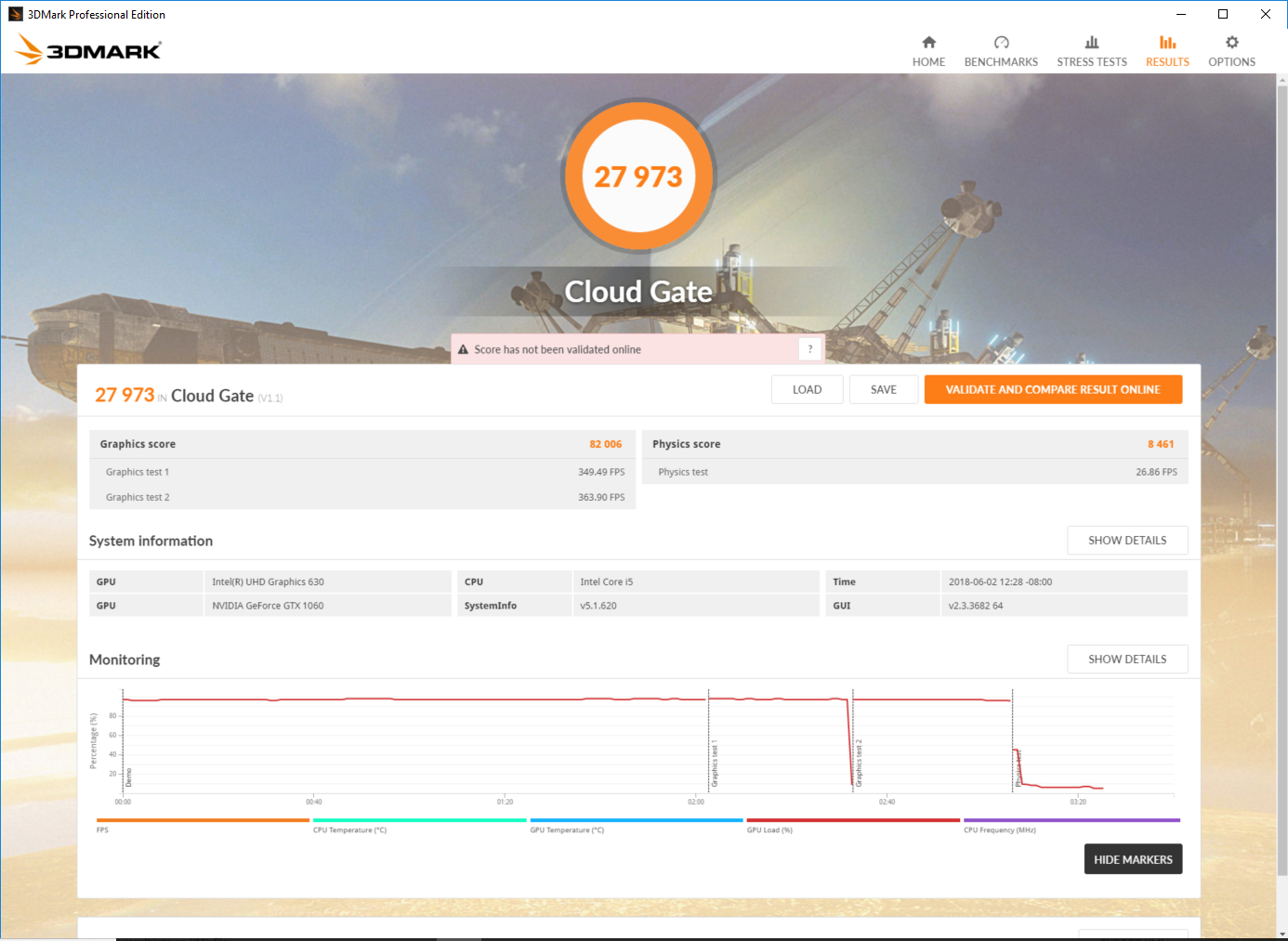Screen dimensions: 1288x941
Task: Click the Graphics test 2 chart marker
Action: [859, 764]
